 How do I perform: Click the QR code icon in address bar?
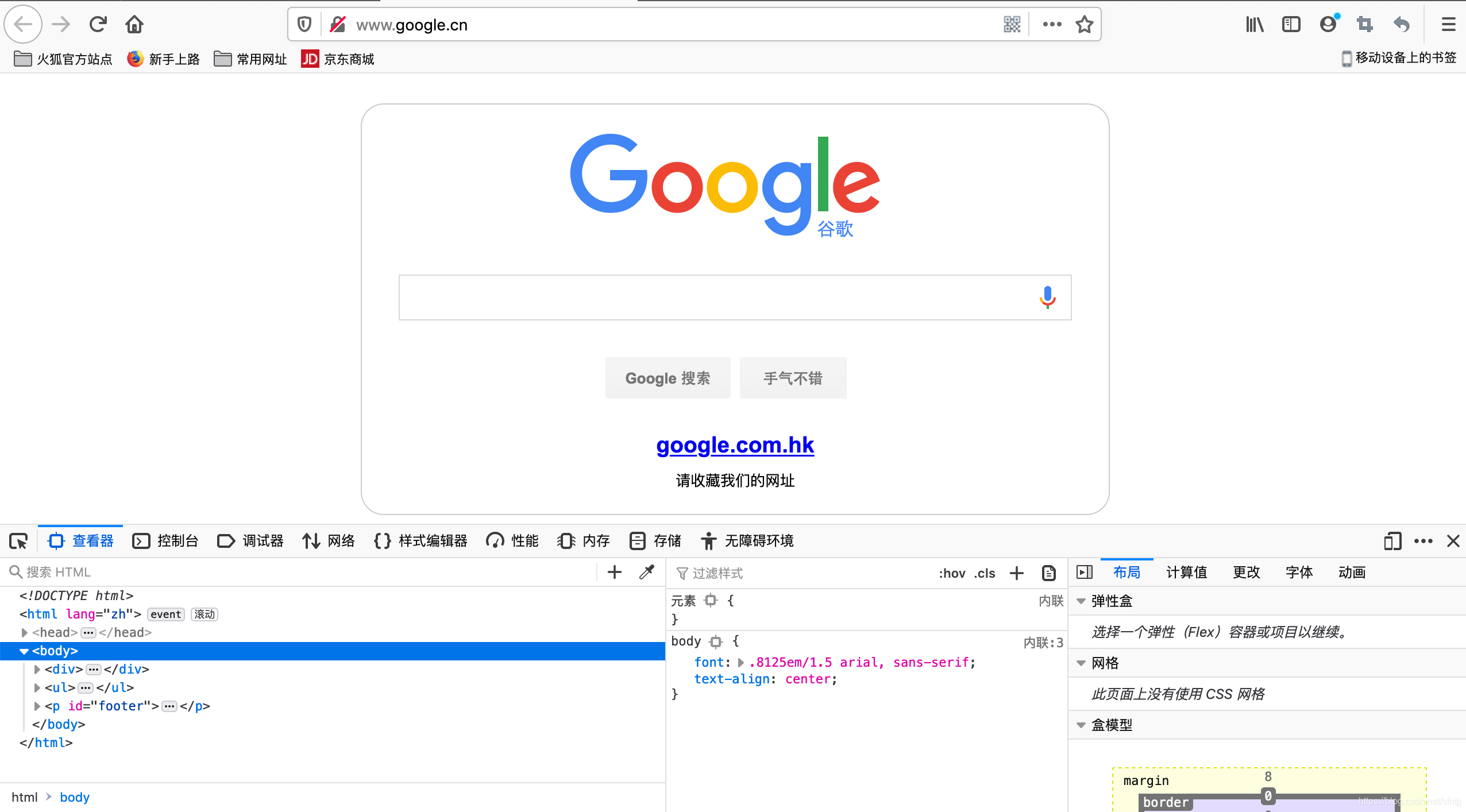click(x=1012, y=25)
